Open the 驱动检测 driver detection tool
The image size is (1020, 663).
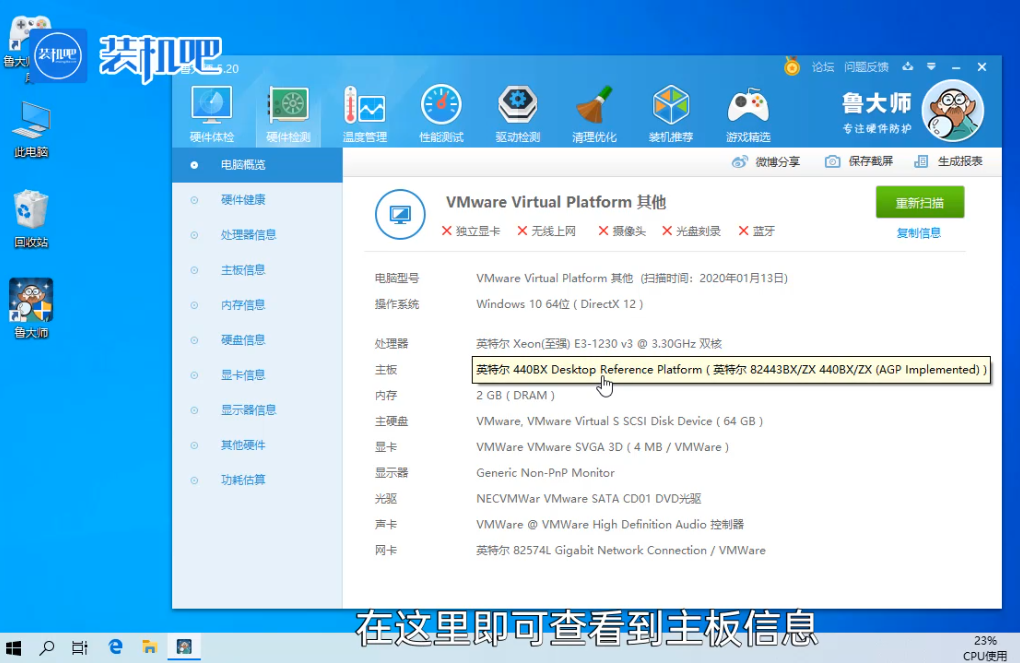tap(518, 110)
